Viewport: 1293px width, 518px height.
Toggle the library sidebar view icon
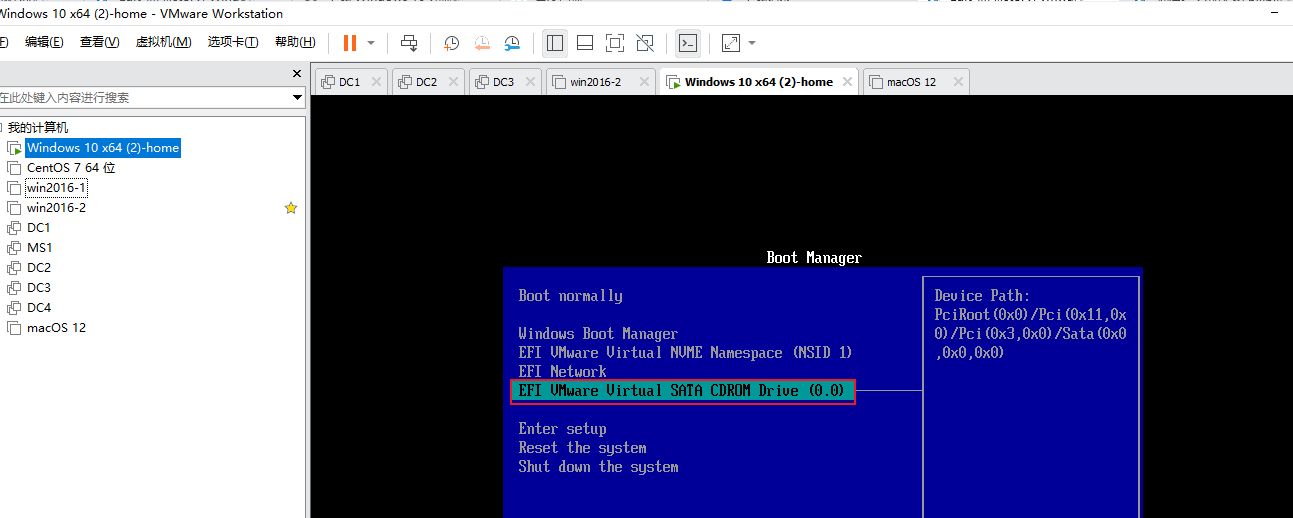pos(555,43)
